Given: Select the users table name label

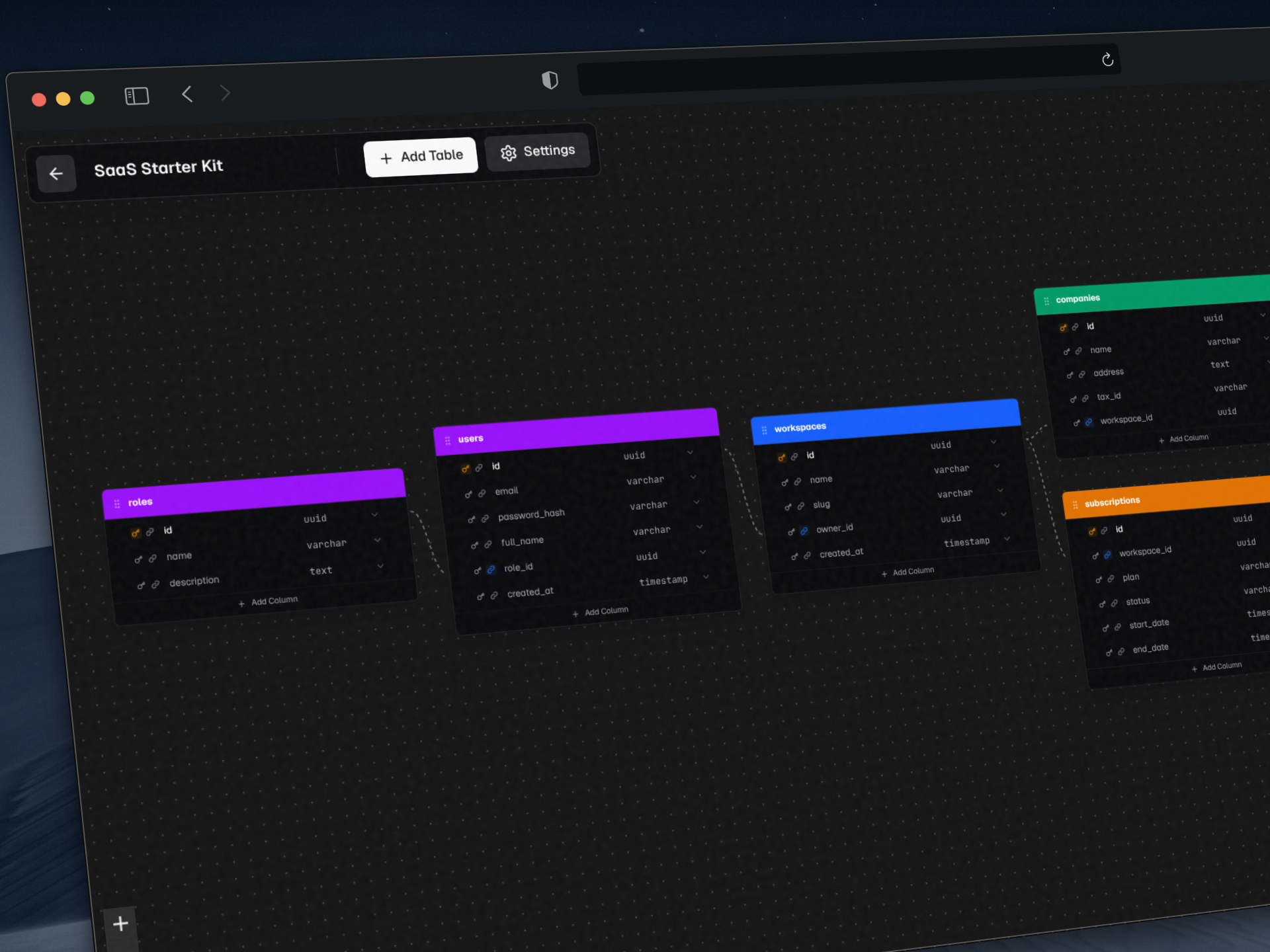Looking at the screenshot, I should point(470,438).
